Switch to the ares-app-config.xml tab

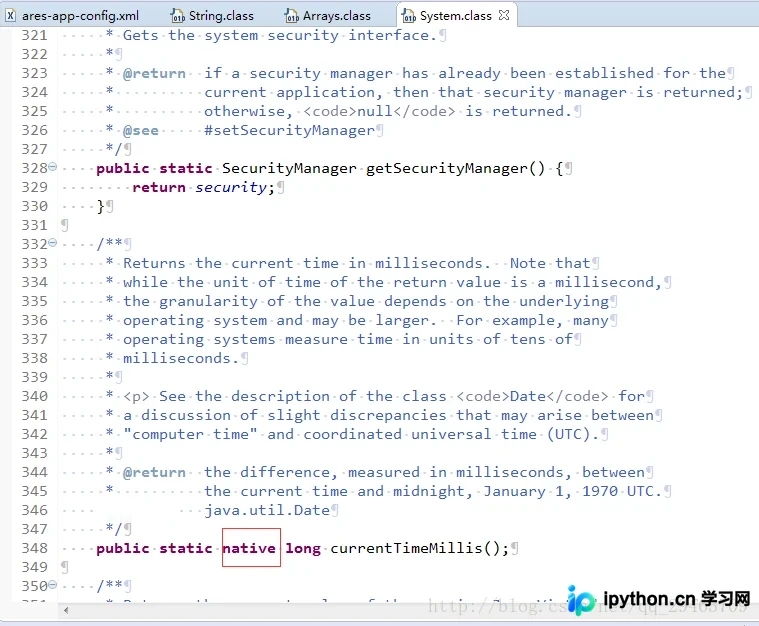tap(73, 15)
